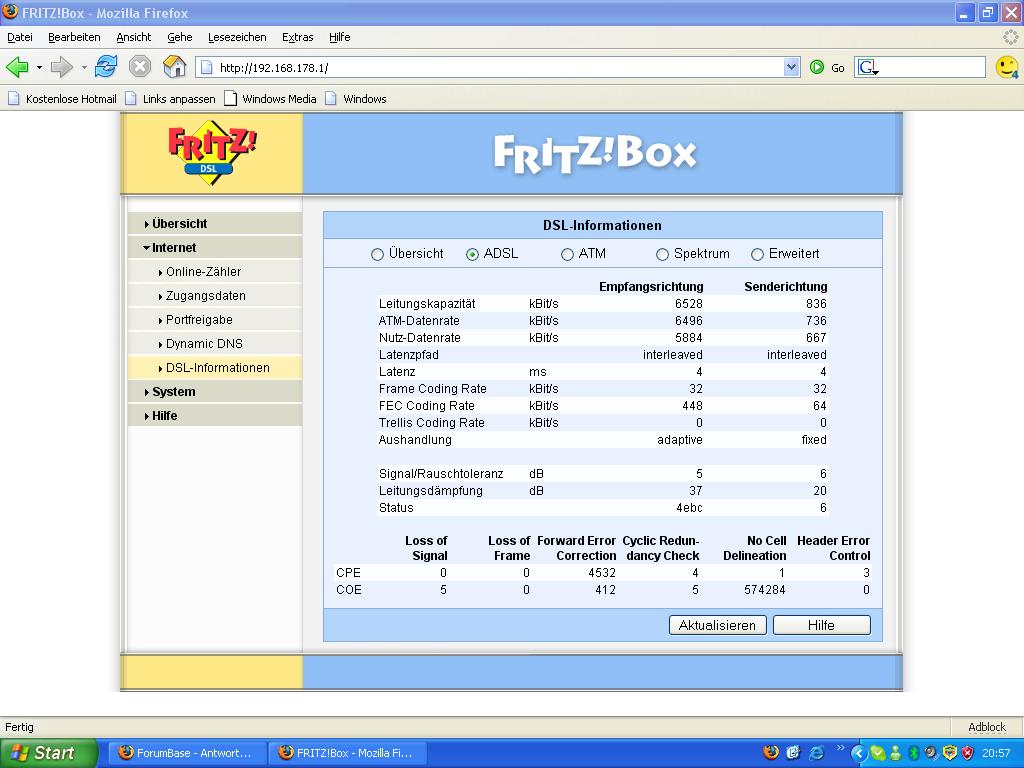Launch Firefox from the quick launch bar
The width and height of the screenshot is (1024, 768).
click(x=771, y=753)
